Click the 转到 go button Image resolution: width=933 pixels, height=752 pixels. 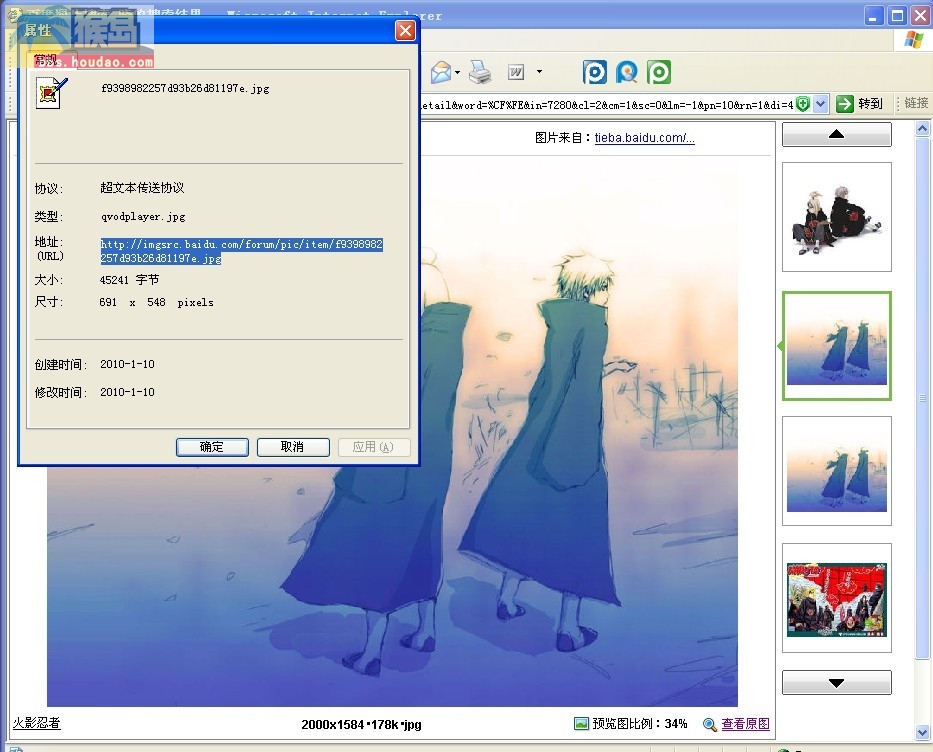(860, 104)
